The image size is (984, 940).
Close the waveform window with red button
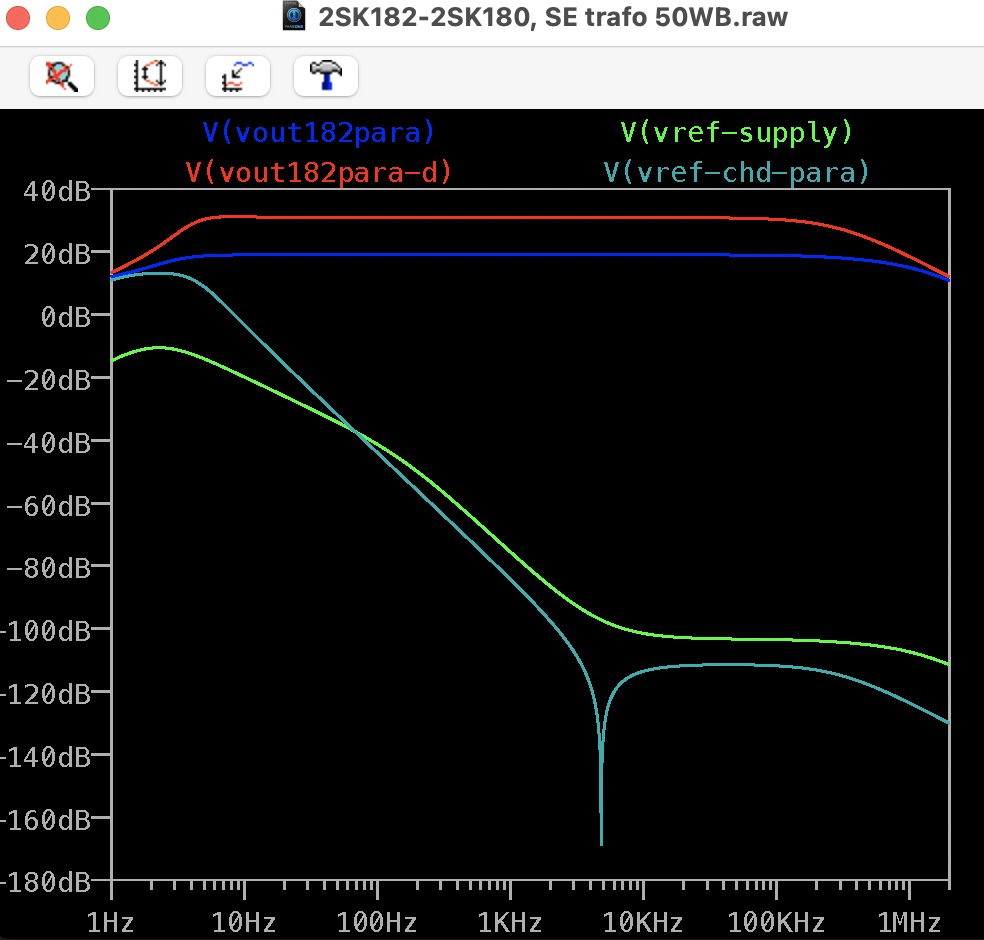click(18, 18)
